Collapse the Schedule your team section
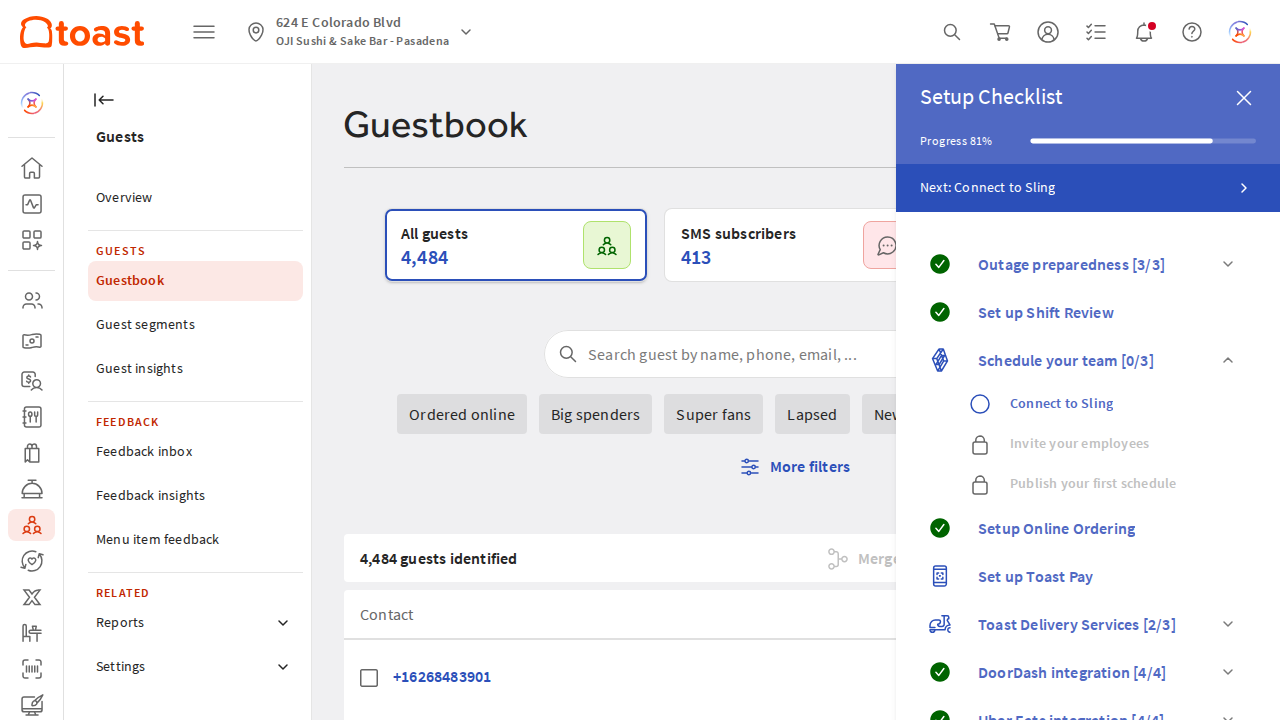 (1228, 360)
